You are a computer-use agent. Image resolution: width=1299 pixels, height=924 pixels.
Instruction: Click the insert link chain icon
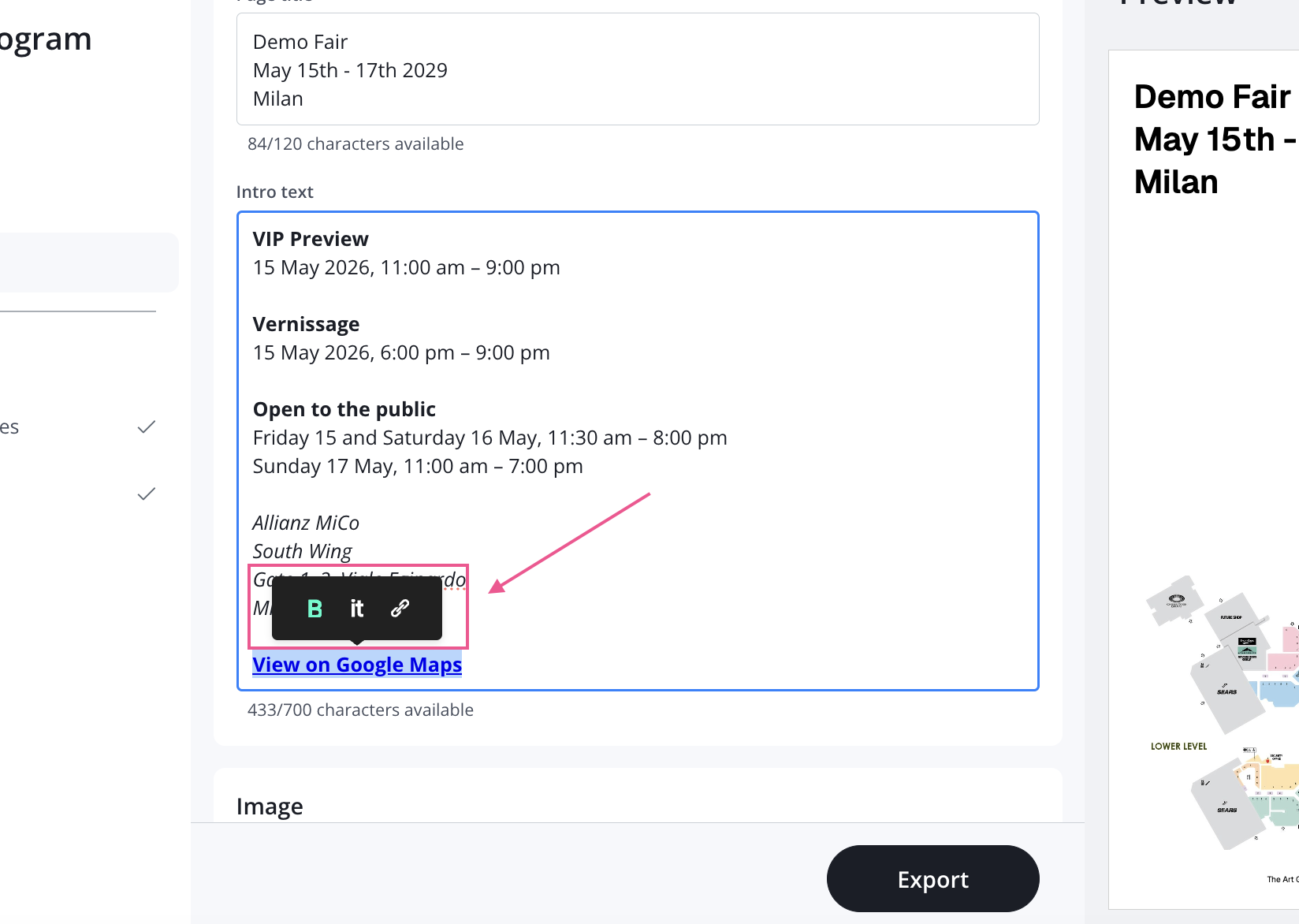tap(400, 609)
